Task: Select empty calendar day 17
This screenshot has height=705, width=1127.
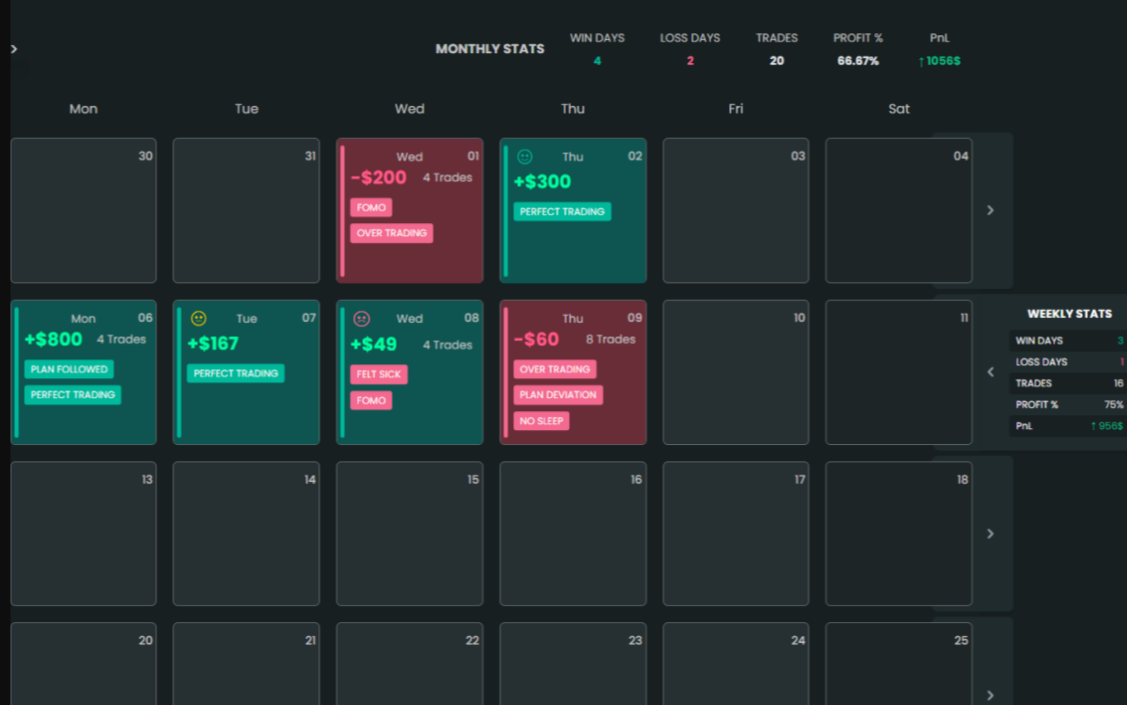Action: [x=736, y=533]
